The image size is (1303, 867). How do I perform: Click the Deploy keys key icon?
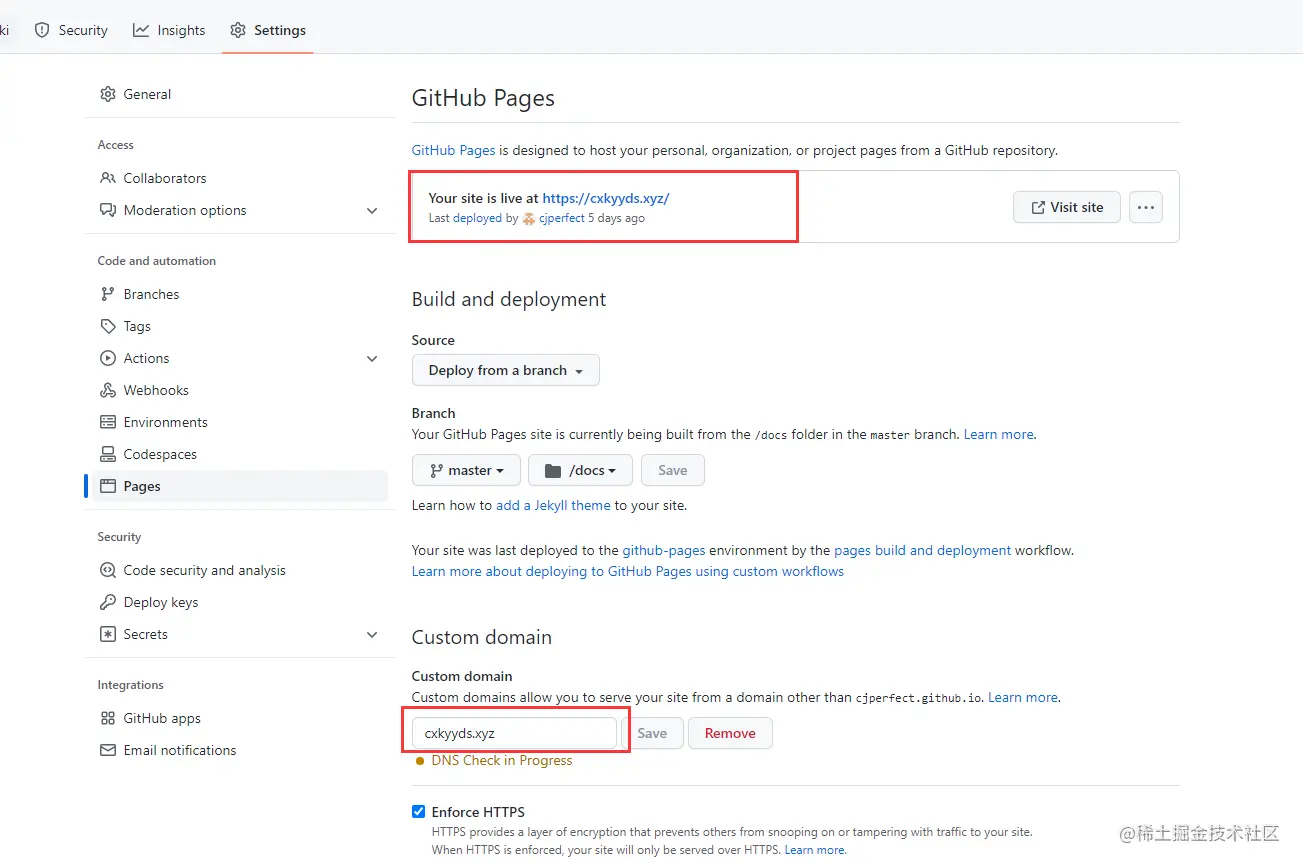tap(107, 602)
